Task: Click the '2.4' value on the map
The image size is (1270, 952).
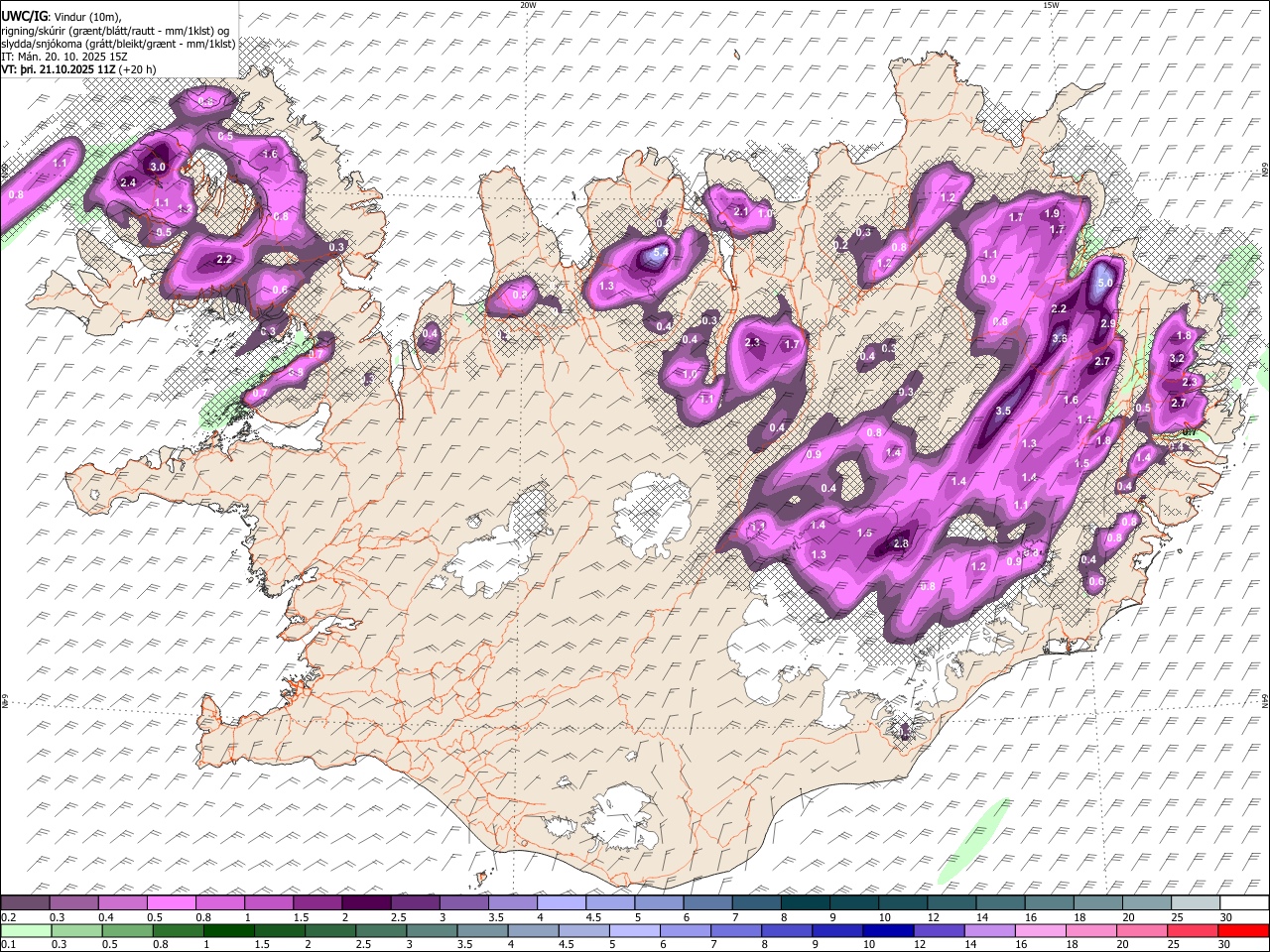Action: point(128,182)
